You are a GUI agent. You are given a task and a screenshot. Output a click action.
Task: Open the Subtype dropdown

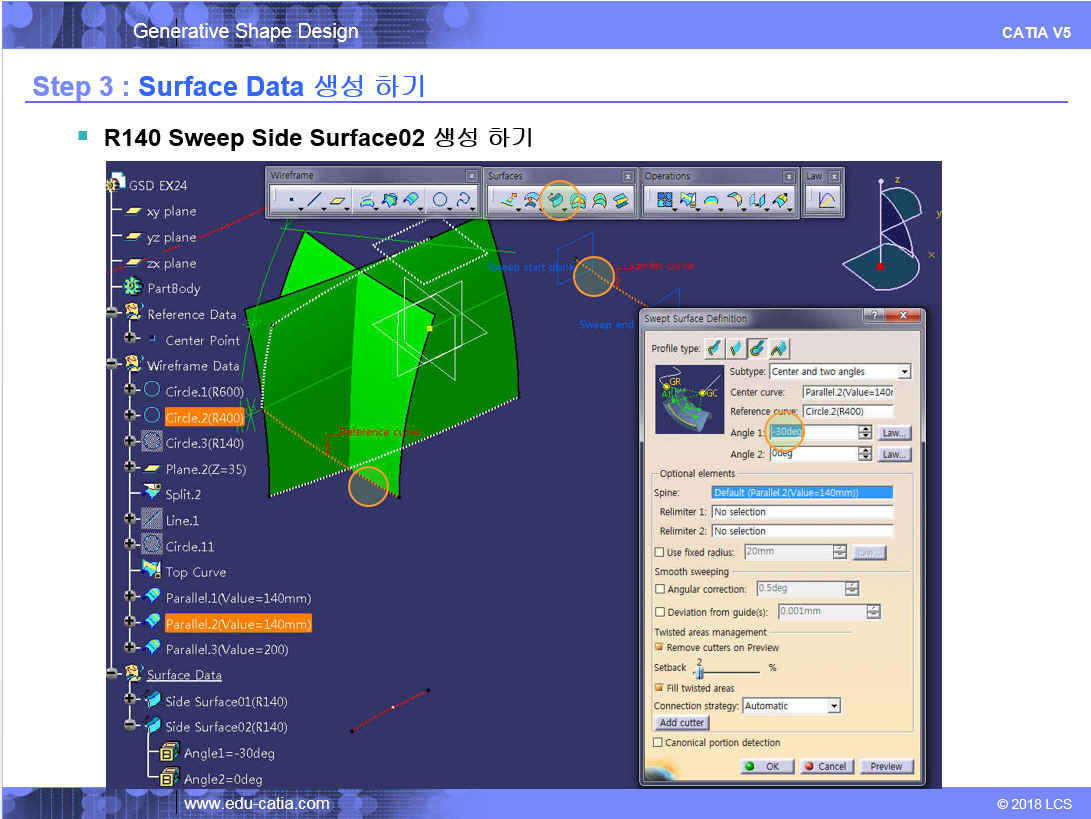tap(904, 372)
